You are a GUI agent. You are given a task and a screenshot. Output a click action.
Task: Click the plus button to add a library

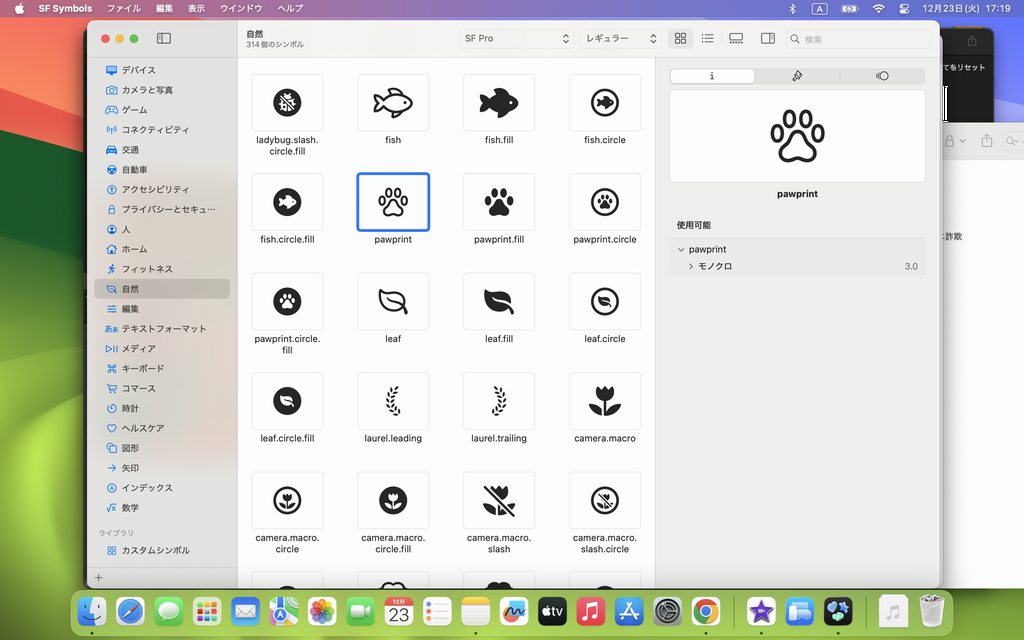tap(98, 578)
